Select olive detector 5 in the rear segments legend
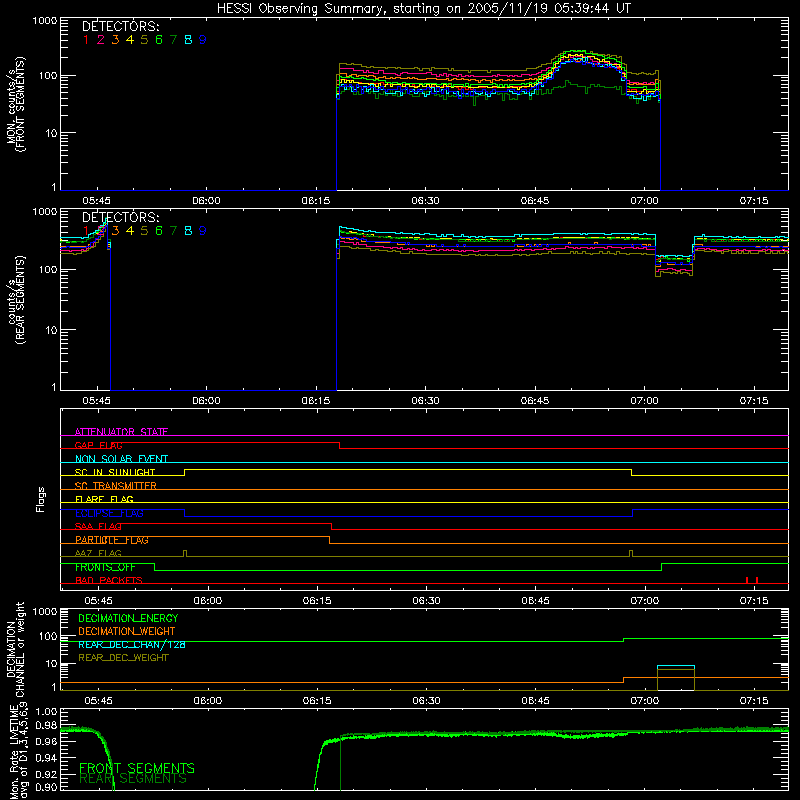 click(x=144, y=231)
